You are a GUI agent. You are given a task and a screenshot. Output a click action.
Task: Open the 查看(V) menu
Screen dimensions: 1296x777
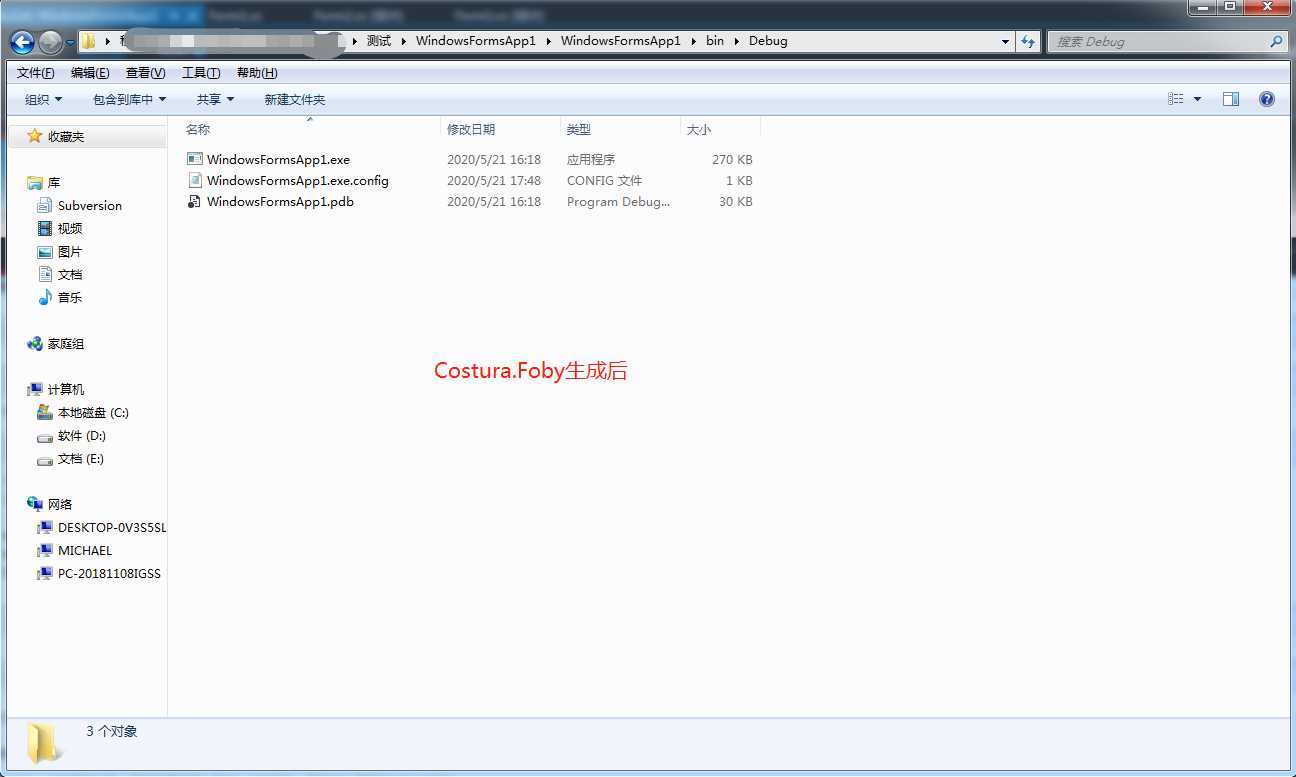[x=145, y=73]
